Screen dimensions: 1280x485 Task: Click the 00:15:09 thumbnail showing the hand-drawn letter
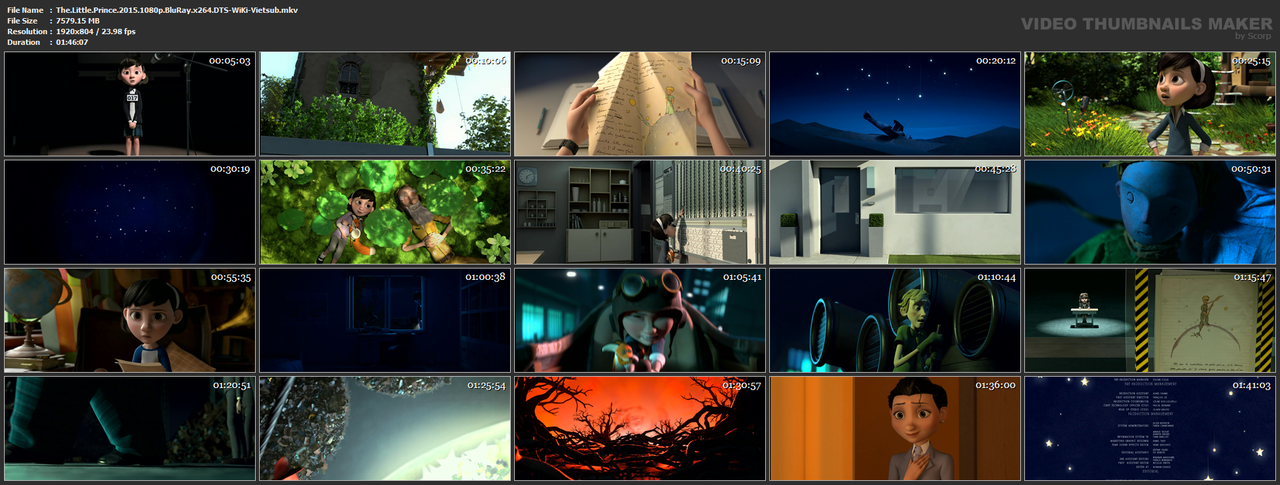pyautogui.click(x=640, y=104)
